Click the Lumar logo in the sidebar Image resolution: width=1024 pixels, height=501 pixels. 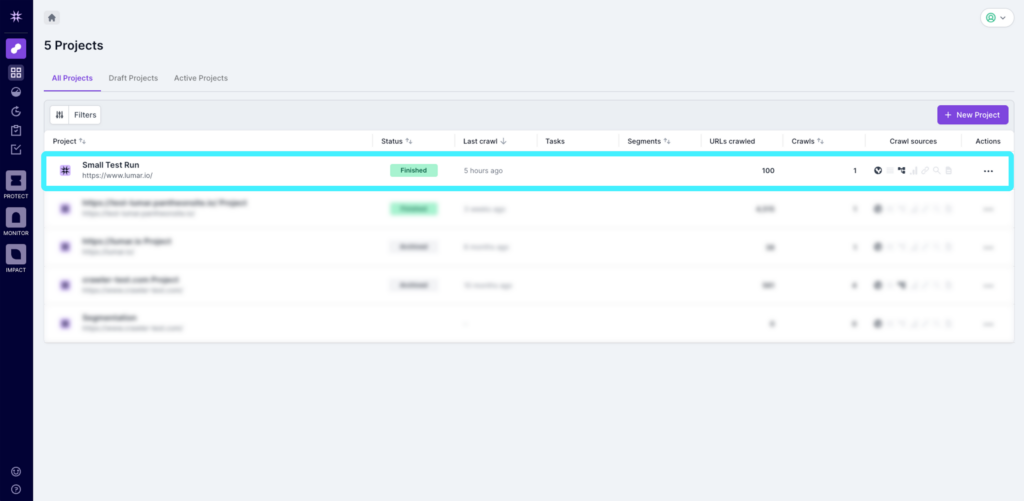click(x=16, y=16)
